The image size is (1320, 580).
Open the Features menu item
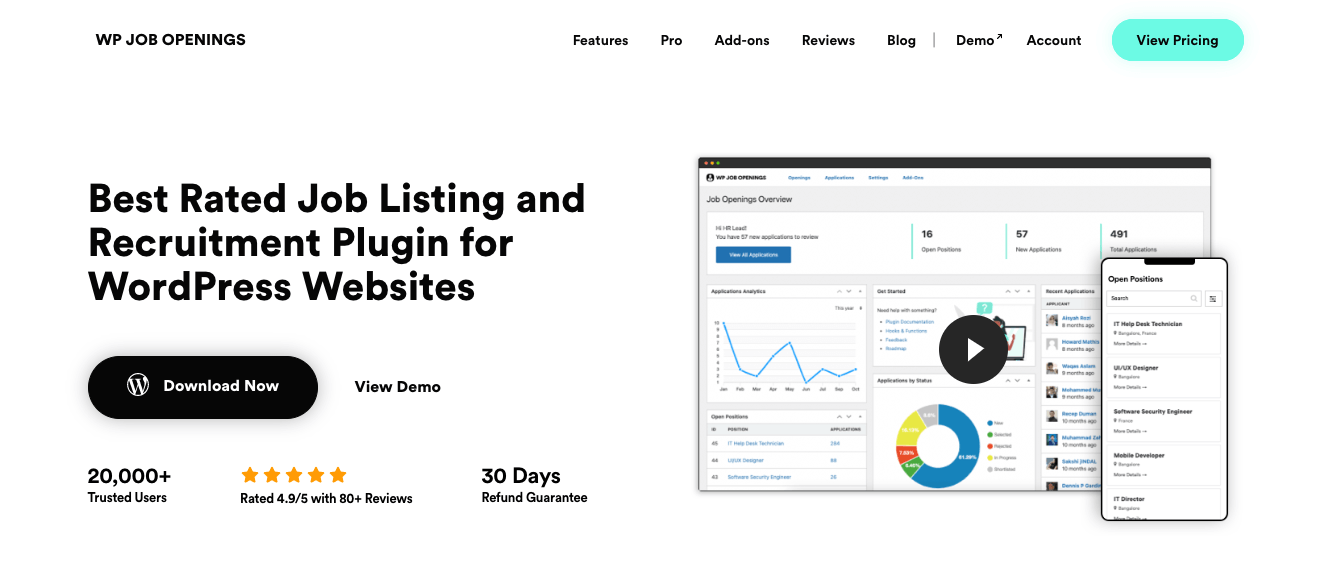tap(600, 41)
